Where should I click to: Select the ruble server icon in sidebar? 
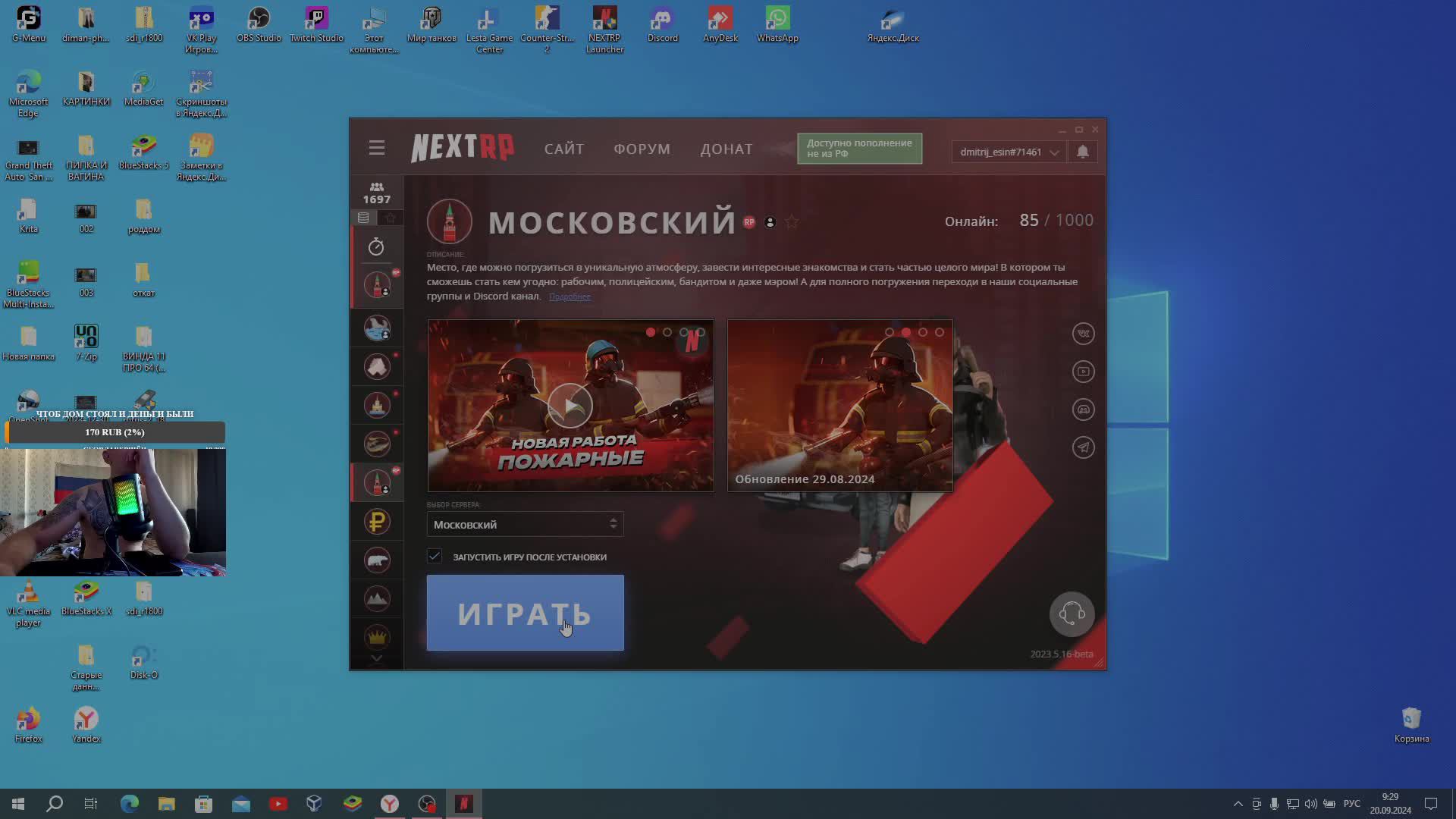click(x=377, y=522)
